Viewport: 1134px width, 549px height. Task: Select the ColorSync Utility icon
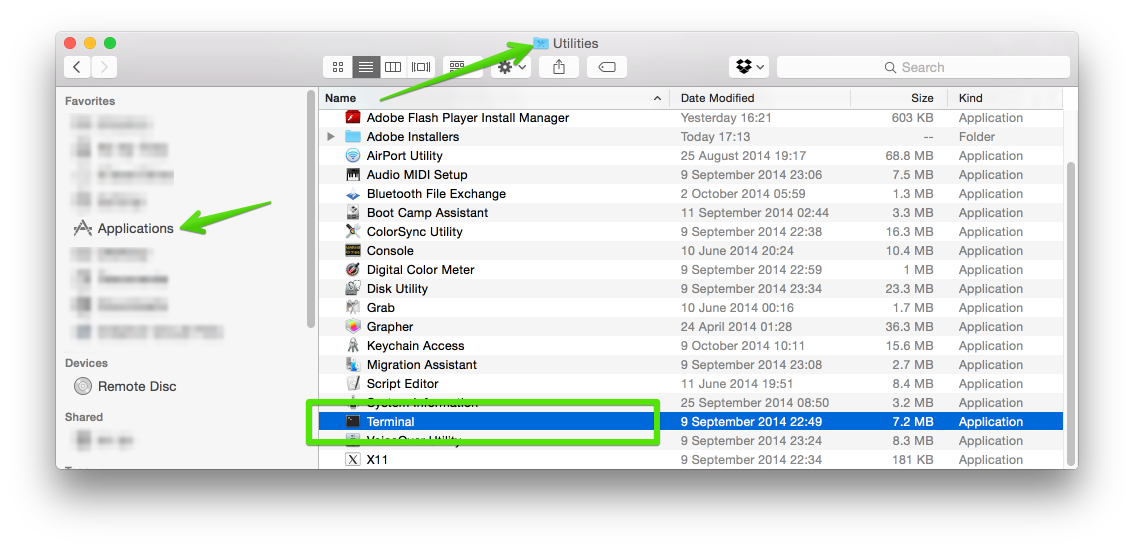point(353,231)
